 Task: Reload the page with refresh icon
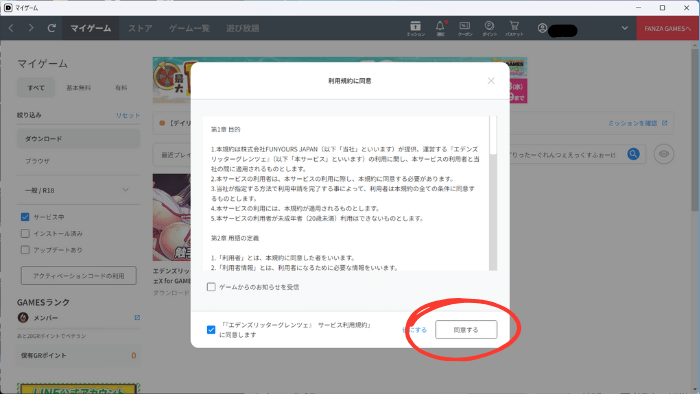point(51,28)
